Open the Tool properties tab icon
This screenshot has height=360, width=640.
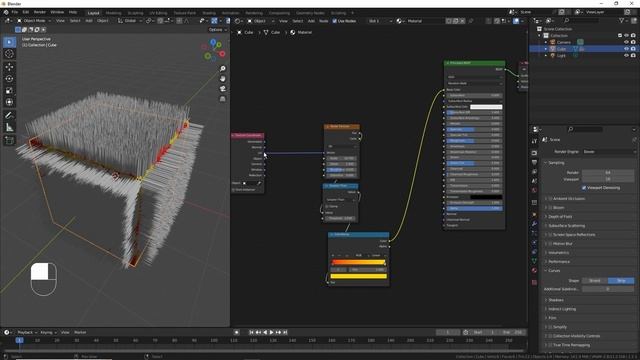534,141
